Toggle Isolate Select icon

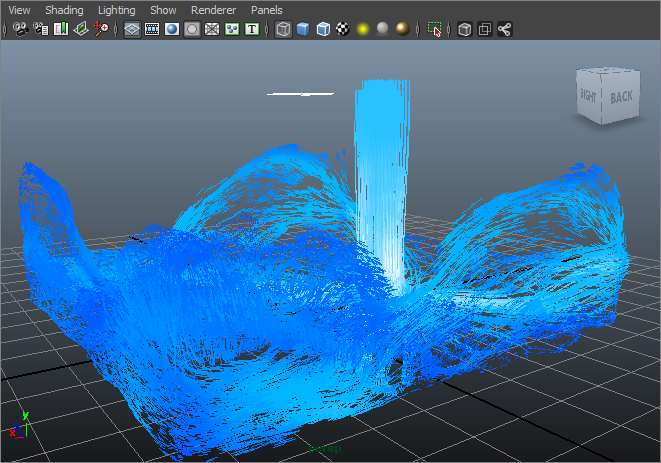pos(434,29)
